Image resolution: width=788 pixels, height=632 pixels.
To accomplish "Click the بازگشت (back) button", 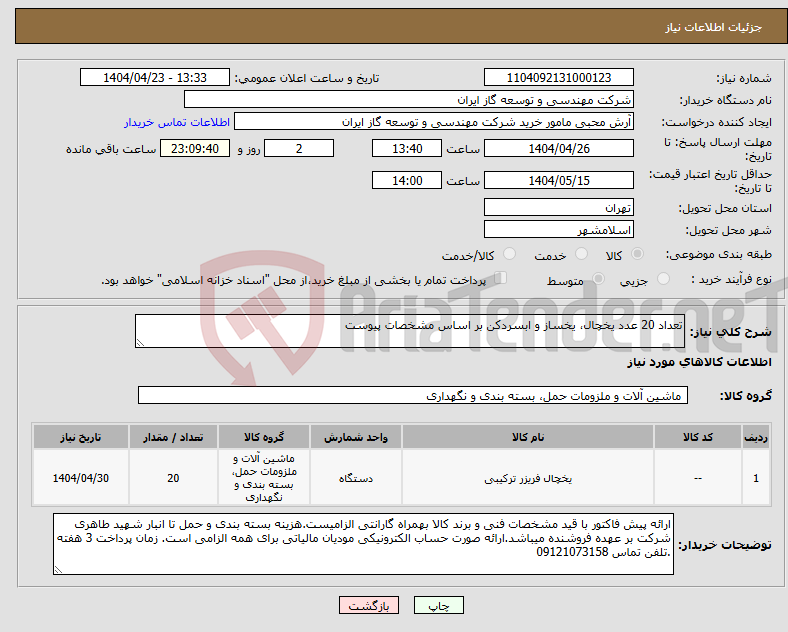I will tap(369, 606).
